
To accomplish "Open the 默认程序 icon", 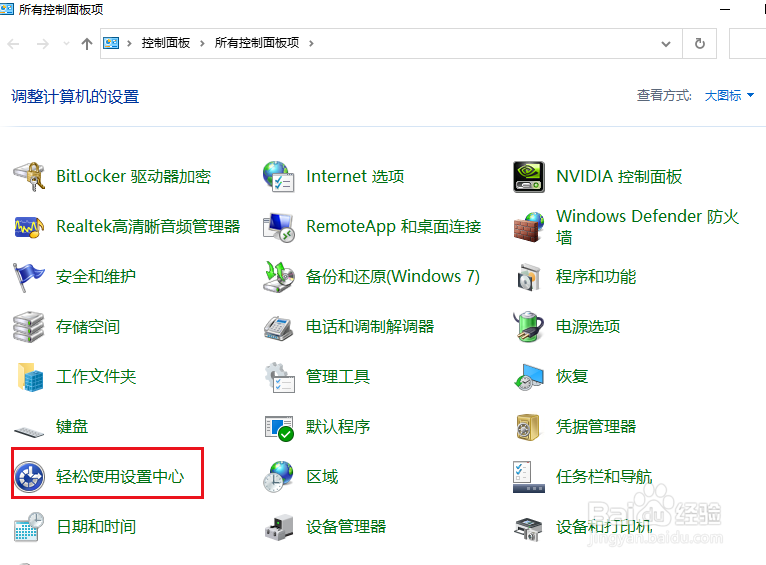I will (x=279, y=428).
